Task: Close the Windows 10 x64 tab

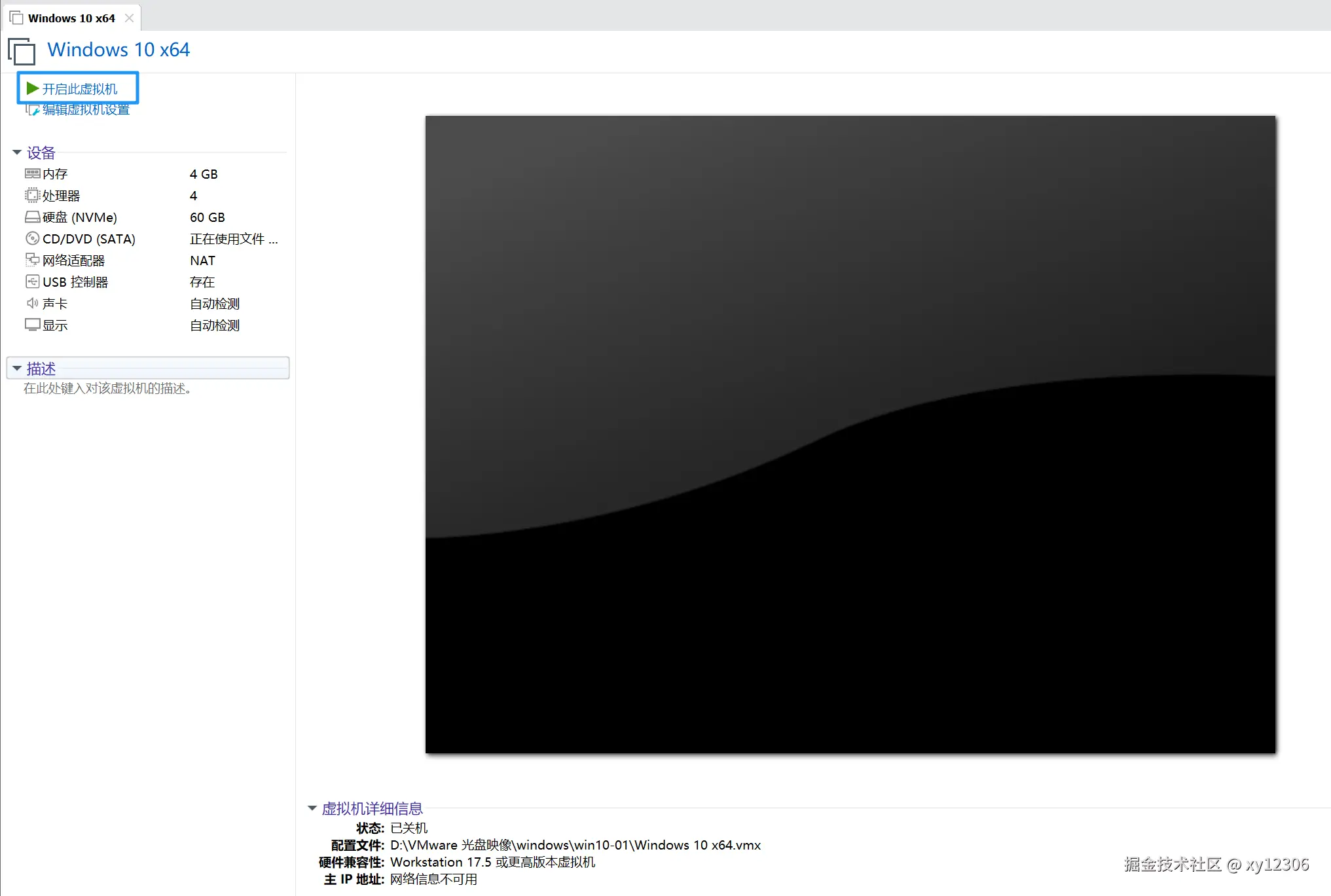Action: (129, 18)
